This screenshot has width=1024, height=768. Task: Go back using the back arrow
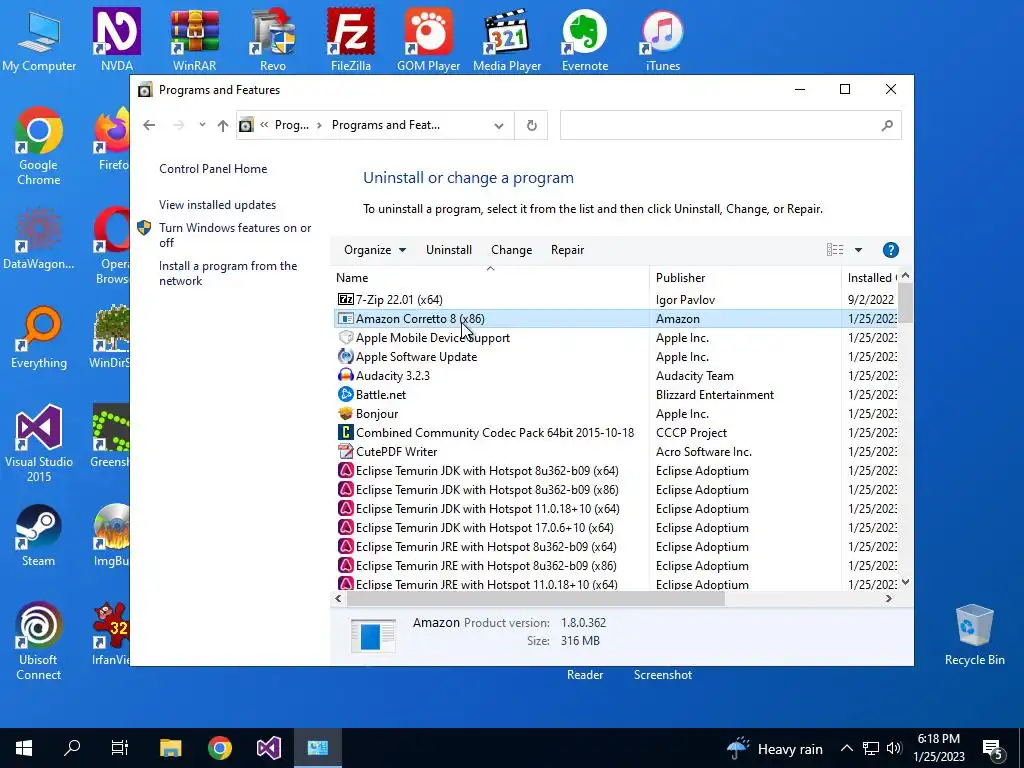coord(149,125)
